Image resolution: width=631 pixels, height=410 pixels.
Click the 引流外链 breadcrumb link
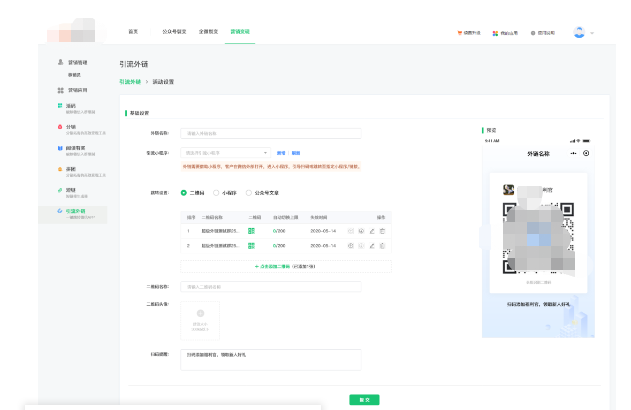(130, 81)
